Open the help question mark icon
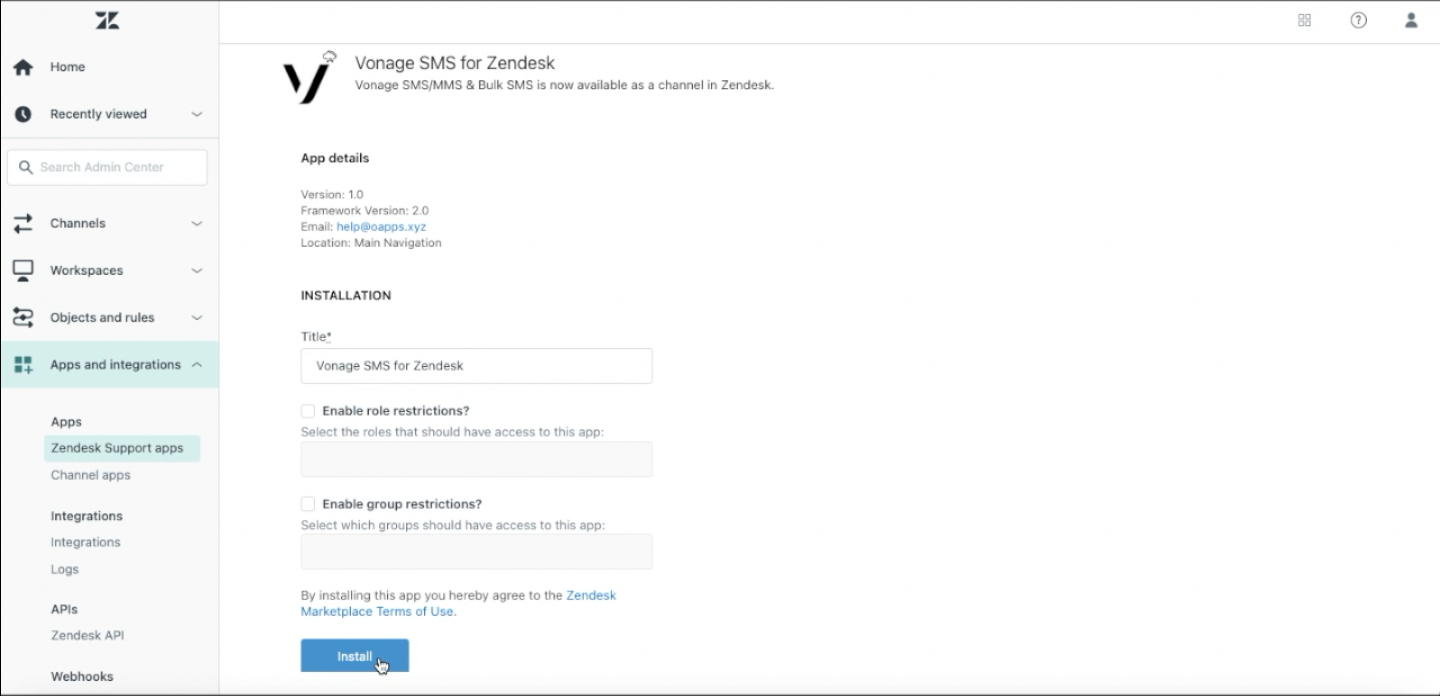 (x=1358, y=20)
